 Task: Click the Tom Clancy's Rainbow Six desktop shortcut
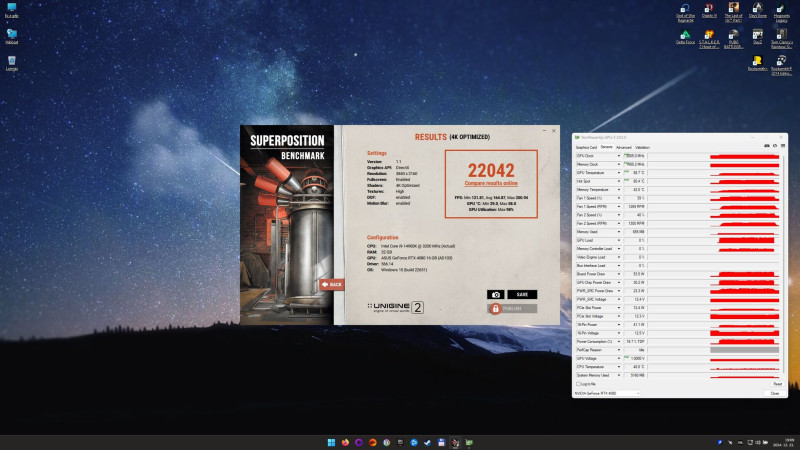tap(782, 39)
